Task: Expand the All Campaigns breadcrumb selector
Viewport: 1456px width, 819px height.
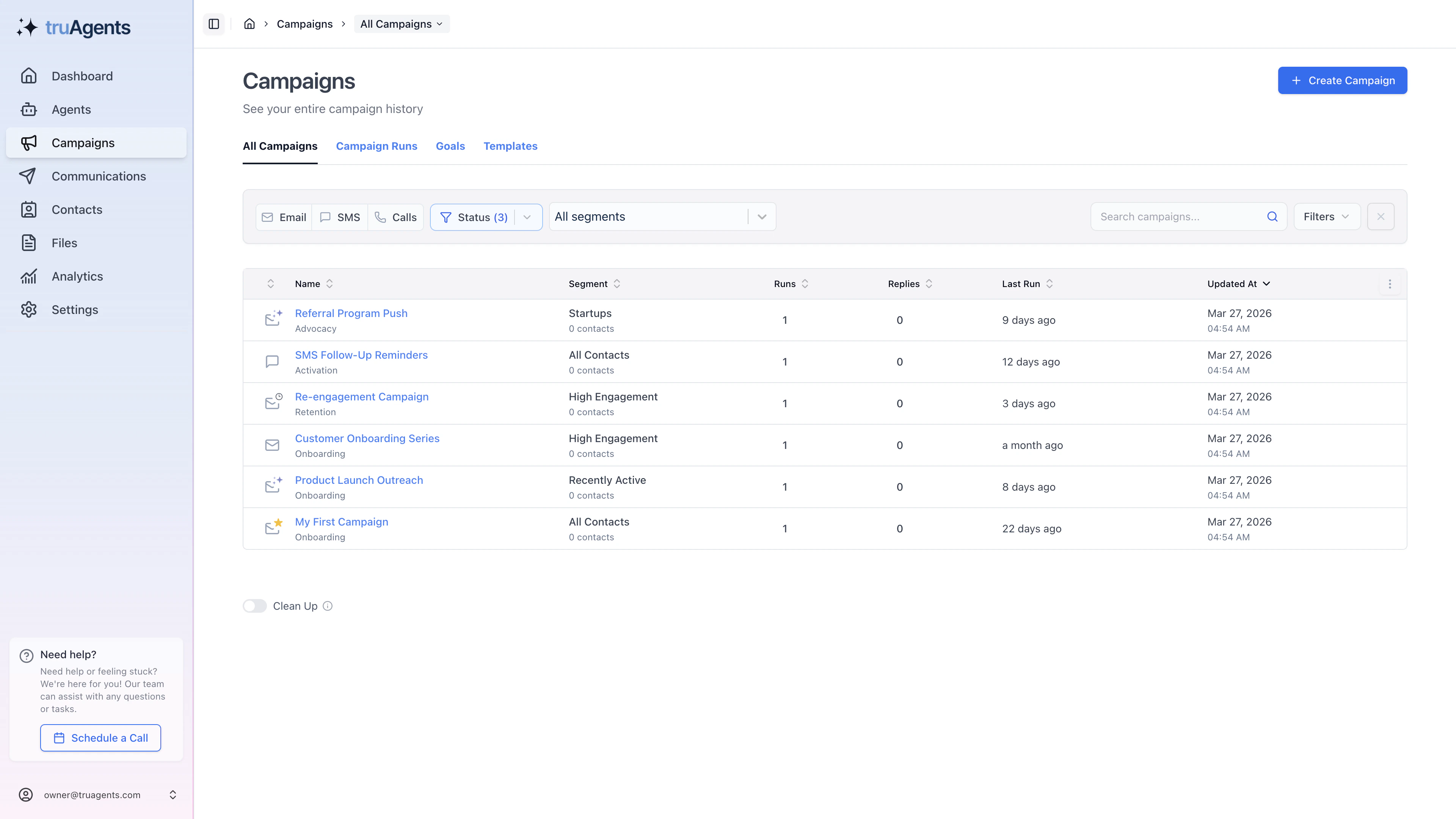Action: click(x=401, y=24)
